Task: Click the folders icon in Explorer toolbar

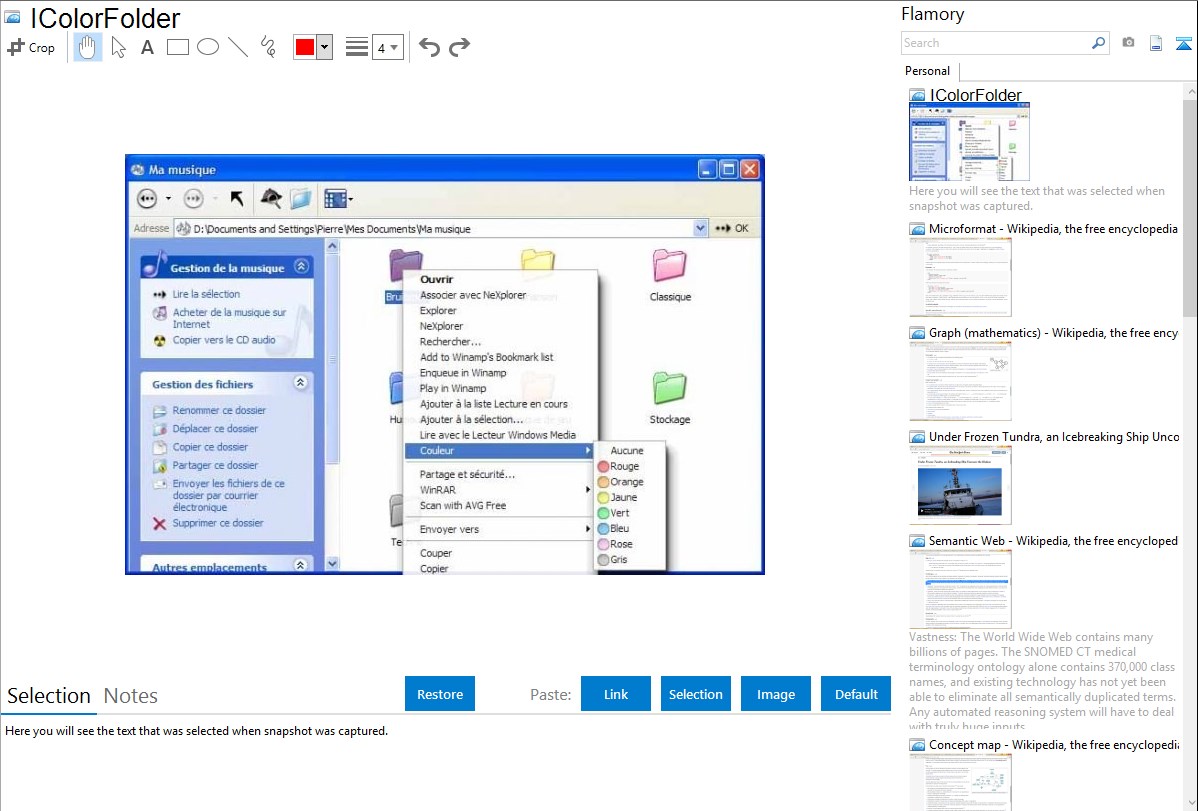Action: [301, 199]
